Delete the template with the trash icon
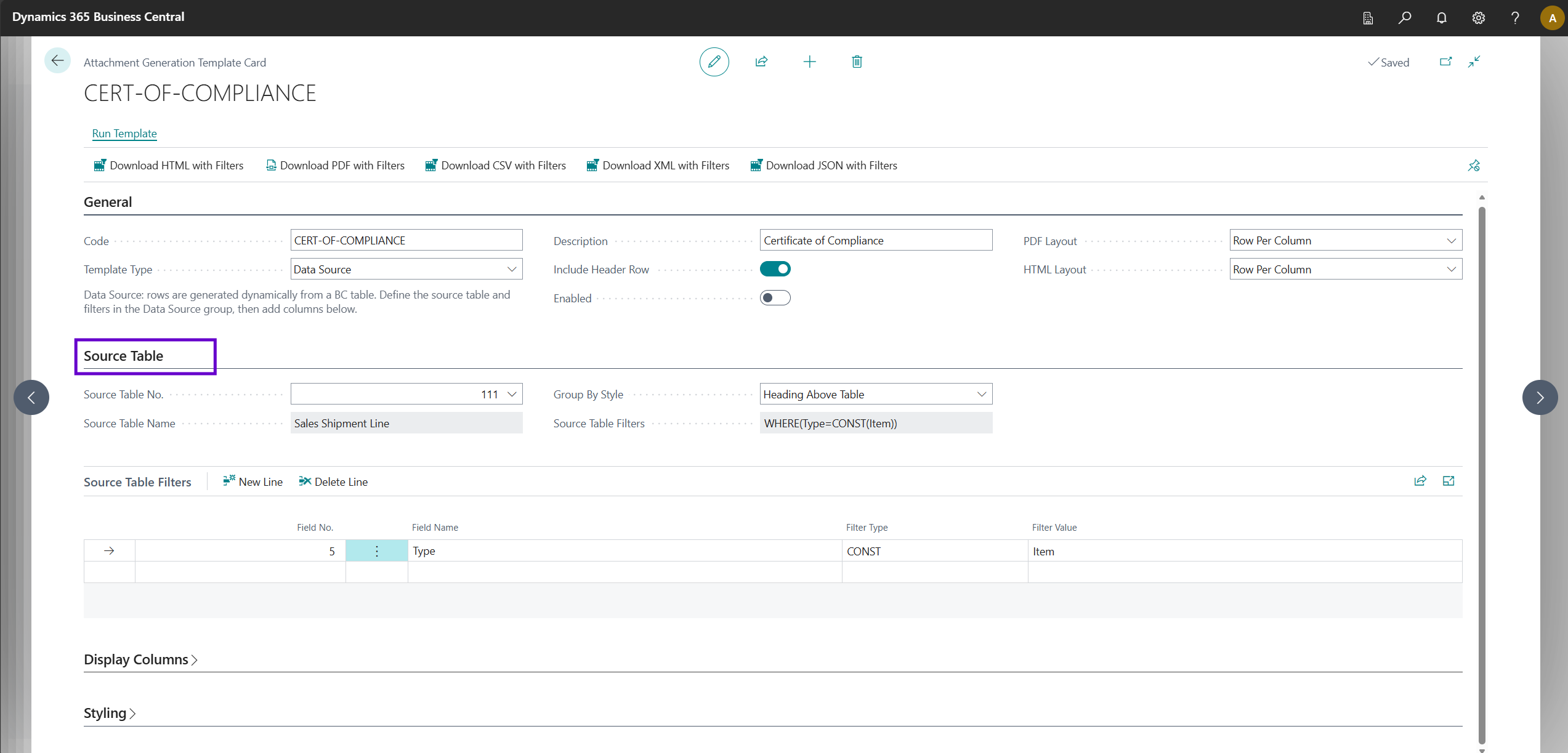This screenshot has height=753, width=1568. 857,62
